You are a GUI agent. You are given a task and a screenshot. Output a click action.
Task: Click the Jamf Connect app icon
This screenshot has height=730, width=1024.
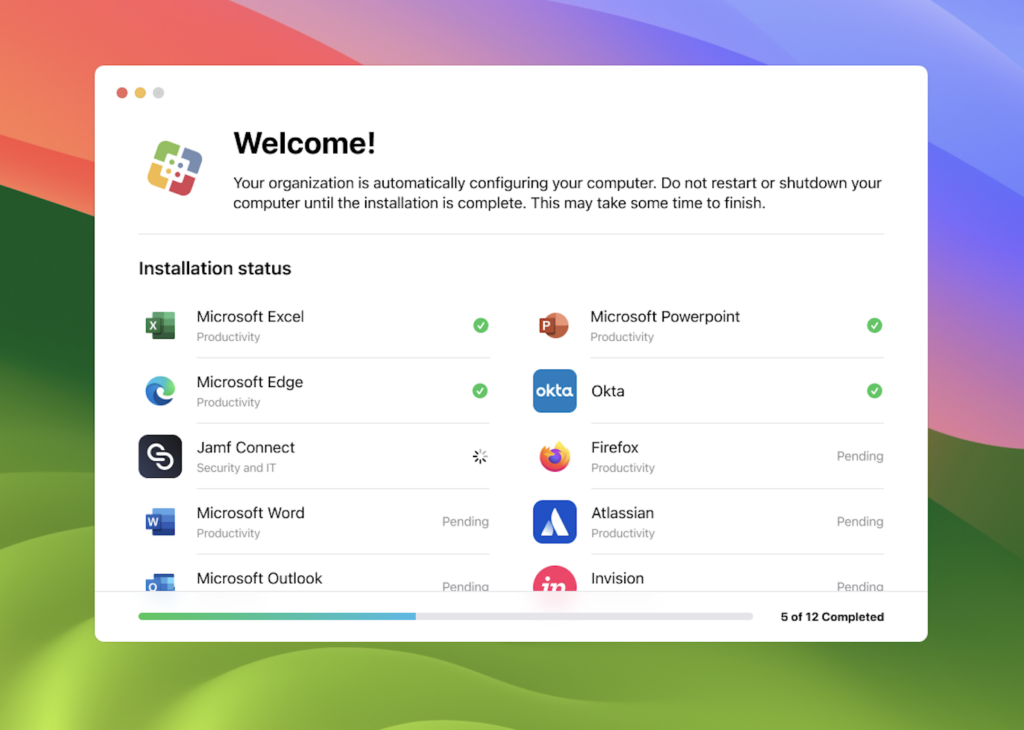pos(160,456)
